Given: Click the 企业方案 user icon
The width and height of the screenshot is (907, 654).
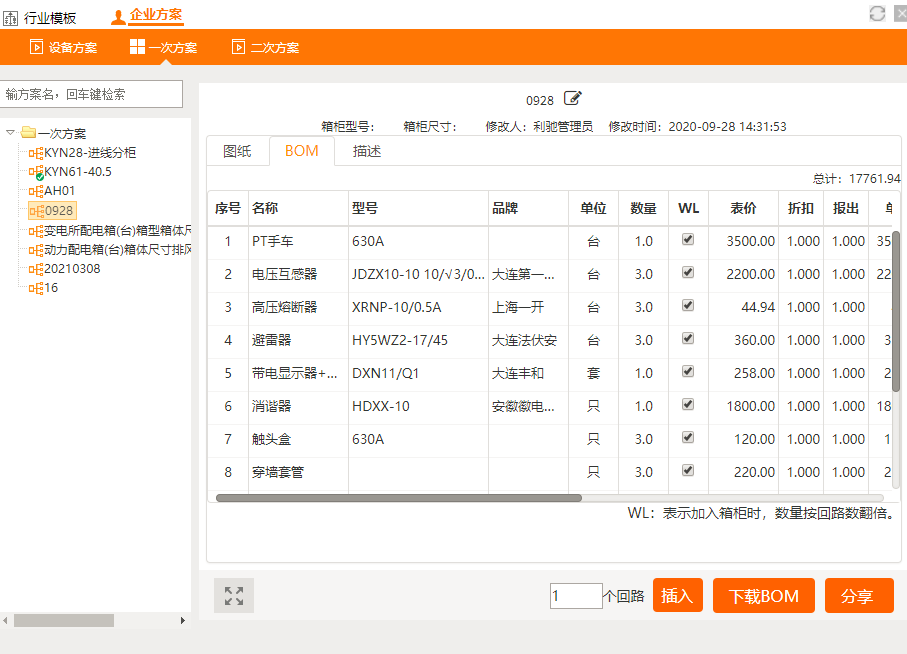Looking at the screenshot, I should (x=118, y=17).
